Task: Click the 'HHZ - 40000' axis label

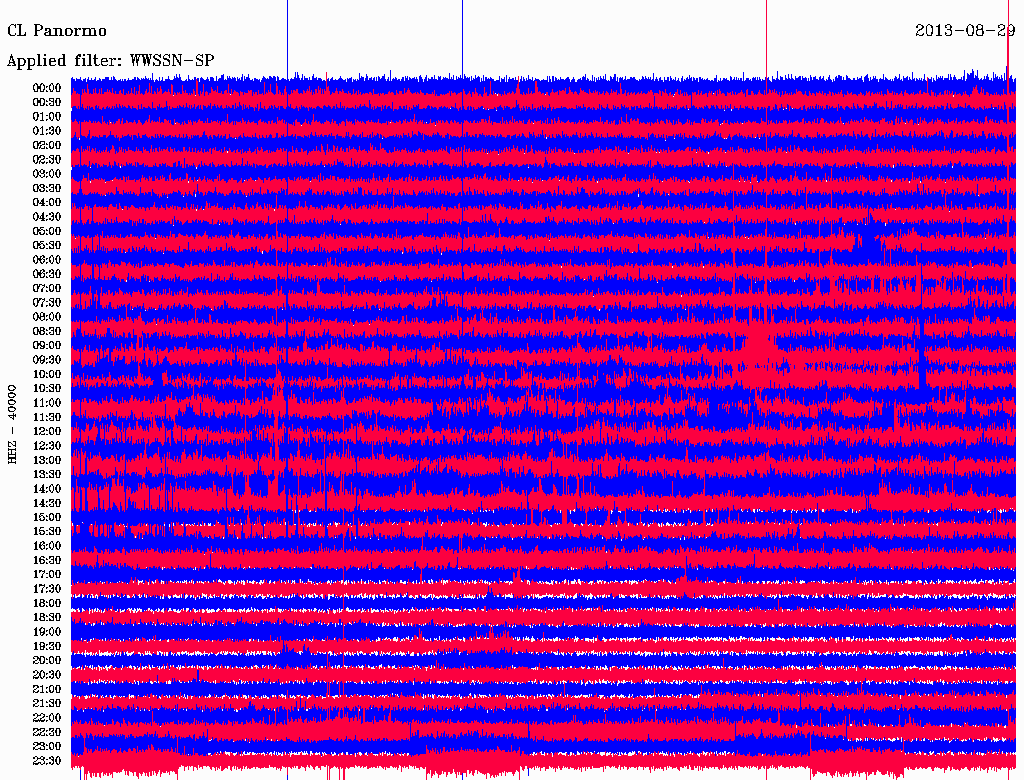Action: (x=12, y=424)
